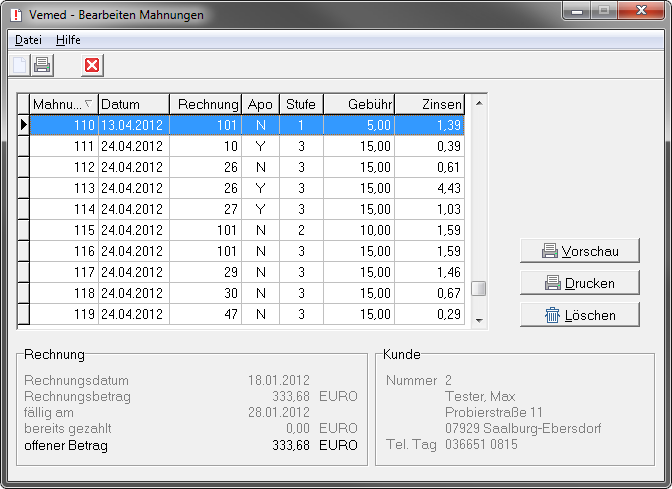This screenshot has height=489, width=672.
Task: Open the Datei menu
Action: (28, 40)
